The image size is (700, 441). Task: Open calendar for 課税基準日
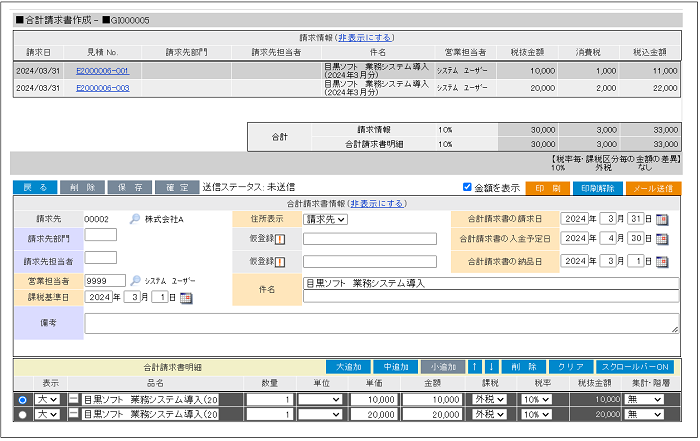click(186, 298)
